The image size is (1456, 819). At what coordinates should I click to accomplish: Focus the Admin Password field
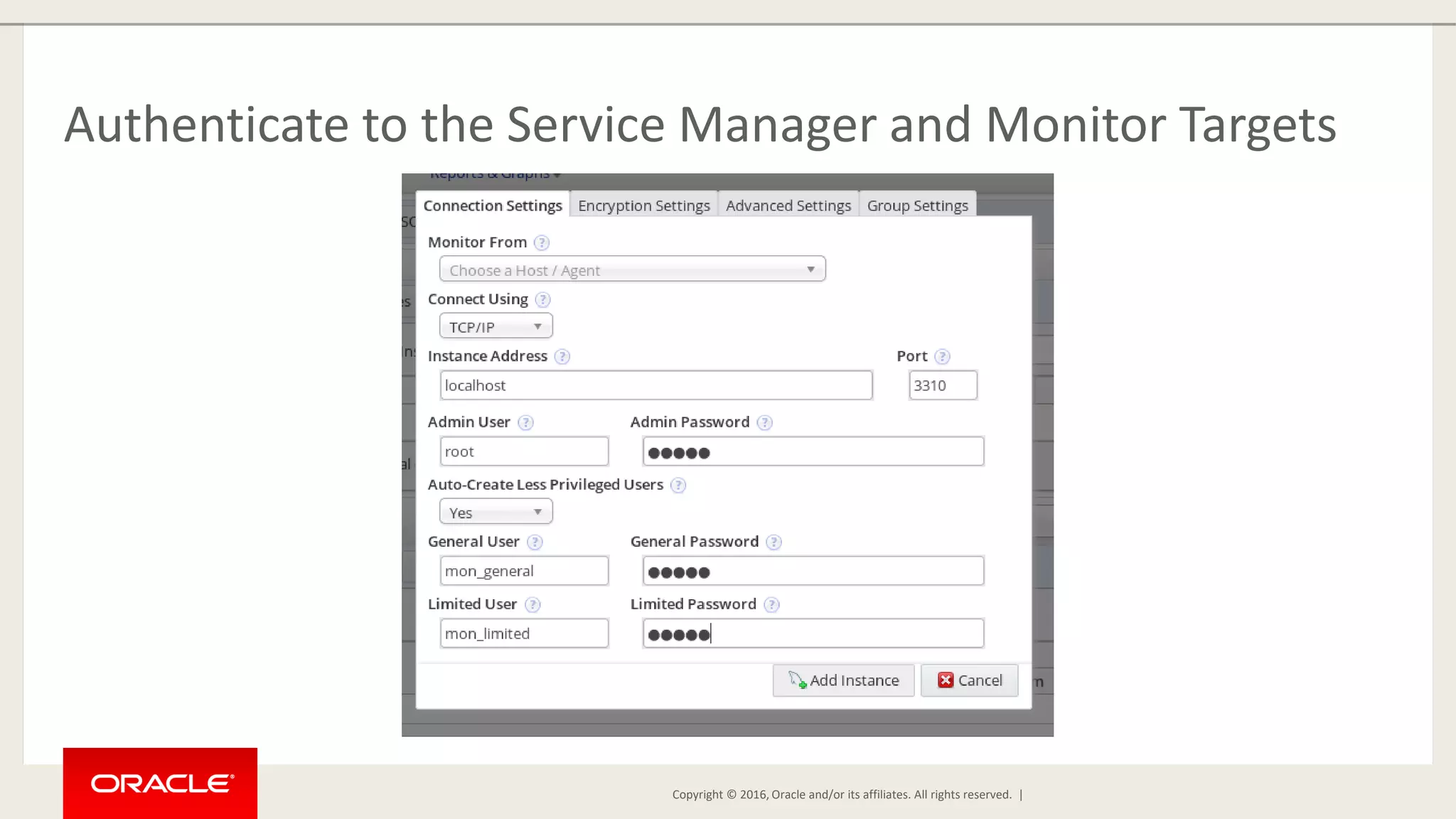813,451
